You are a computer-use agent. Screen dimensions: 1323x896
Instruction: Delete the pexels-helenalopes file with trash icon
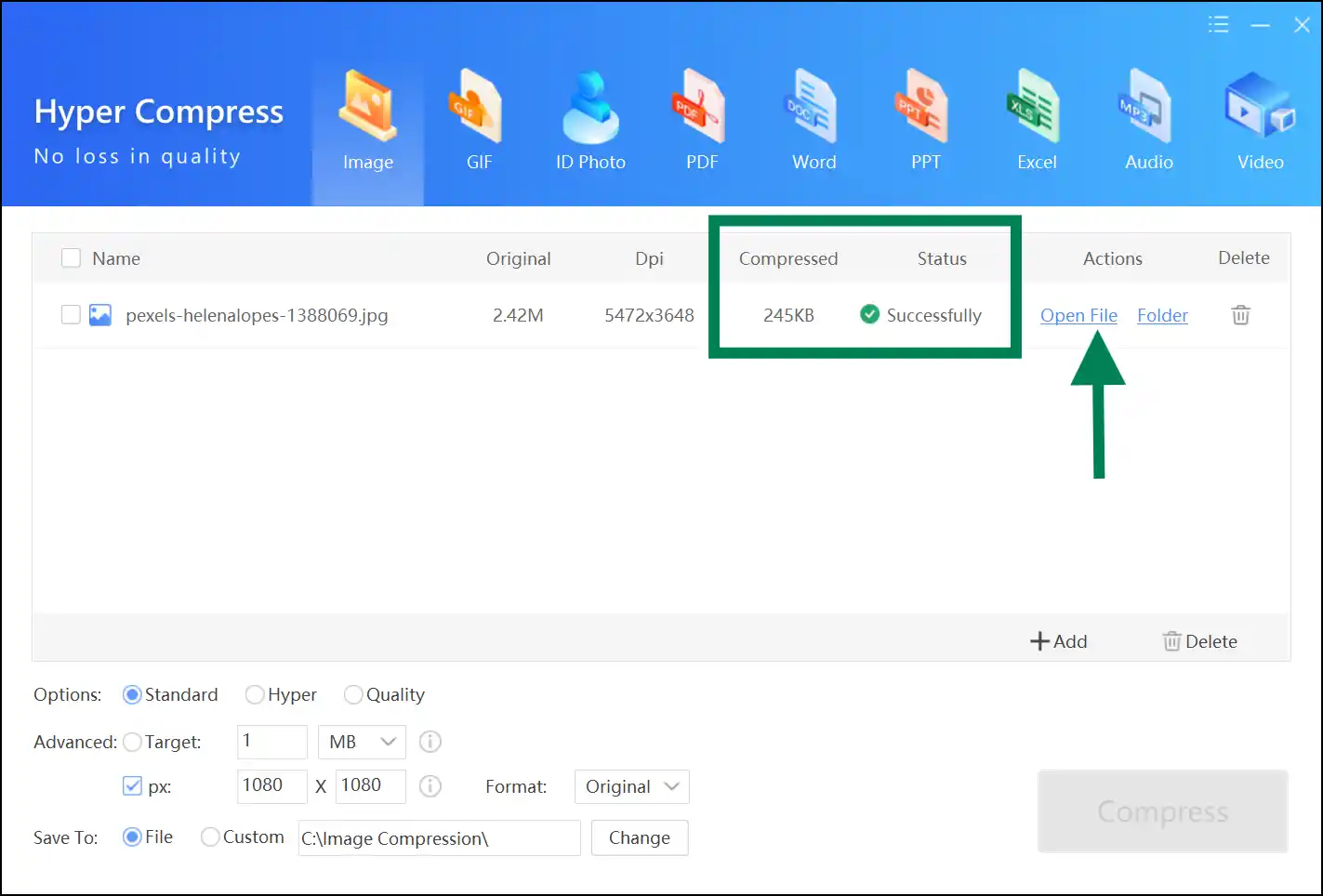(x=1240, y=315)
